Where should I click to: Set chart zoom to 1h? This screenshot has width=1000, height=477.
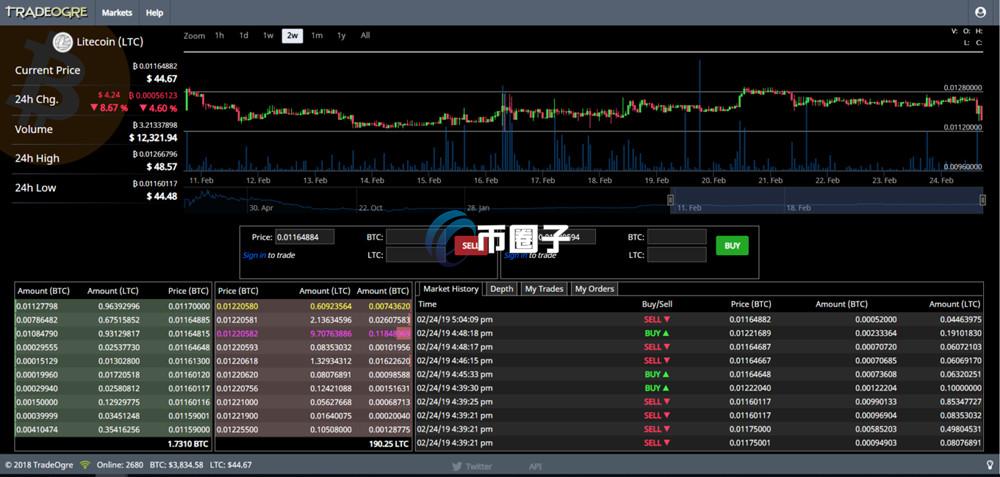(x=219, y=36)
